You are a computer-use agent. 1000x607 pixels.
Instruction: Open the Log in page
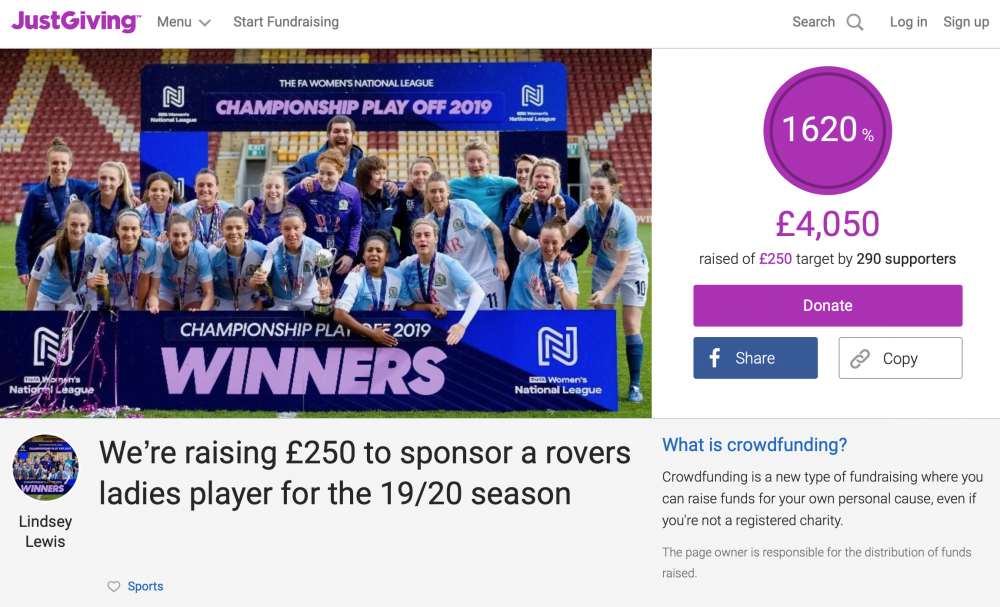tap(908, 22)
